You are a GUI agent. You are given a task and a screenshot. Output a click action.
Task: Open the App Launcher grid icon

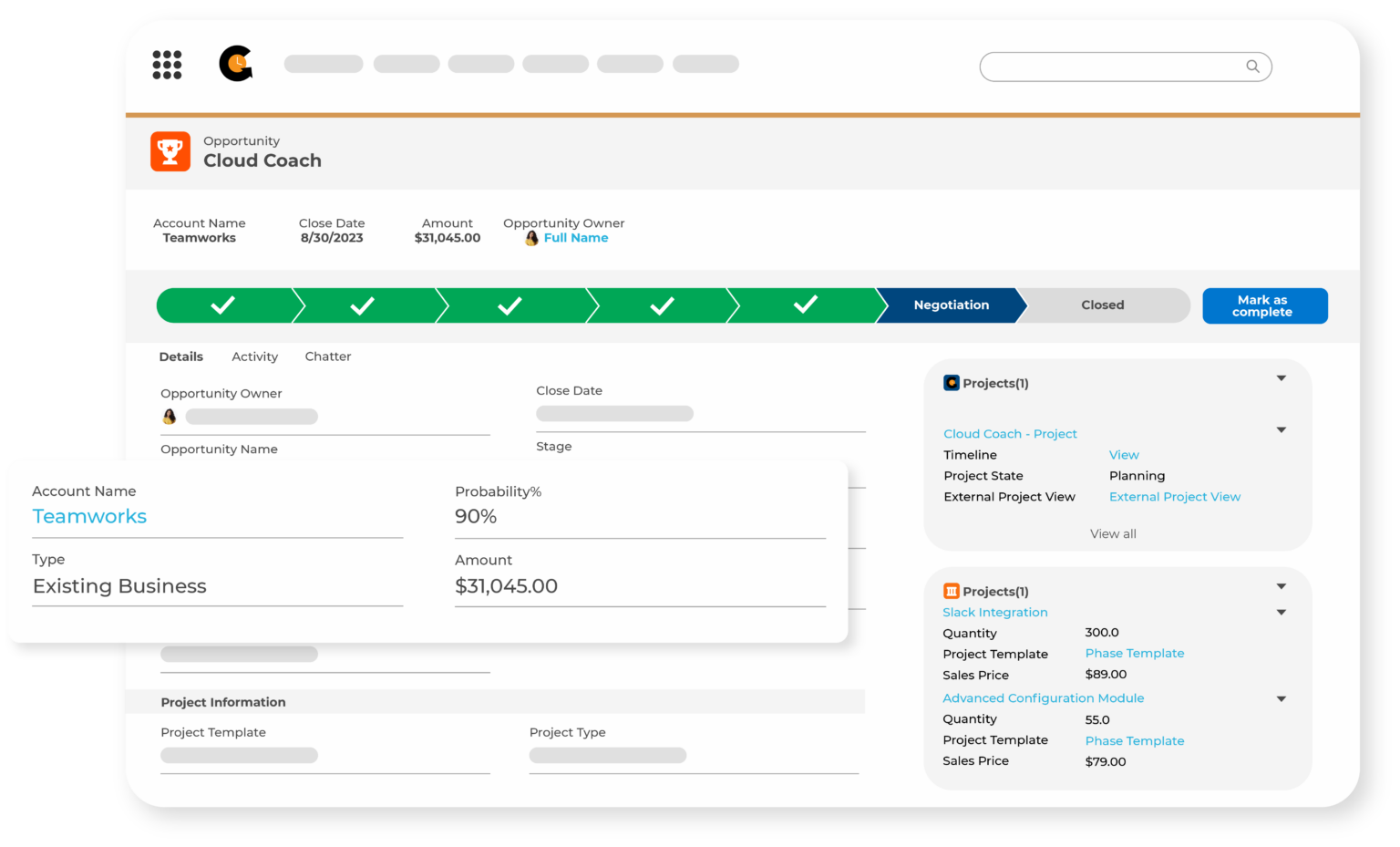coord(167,64)
